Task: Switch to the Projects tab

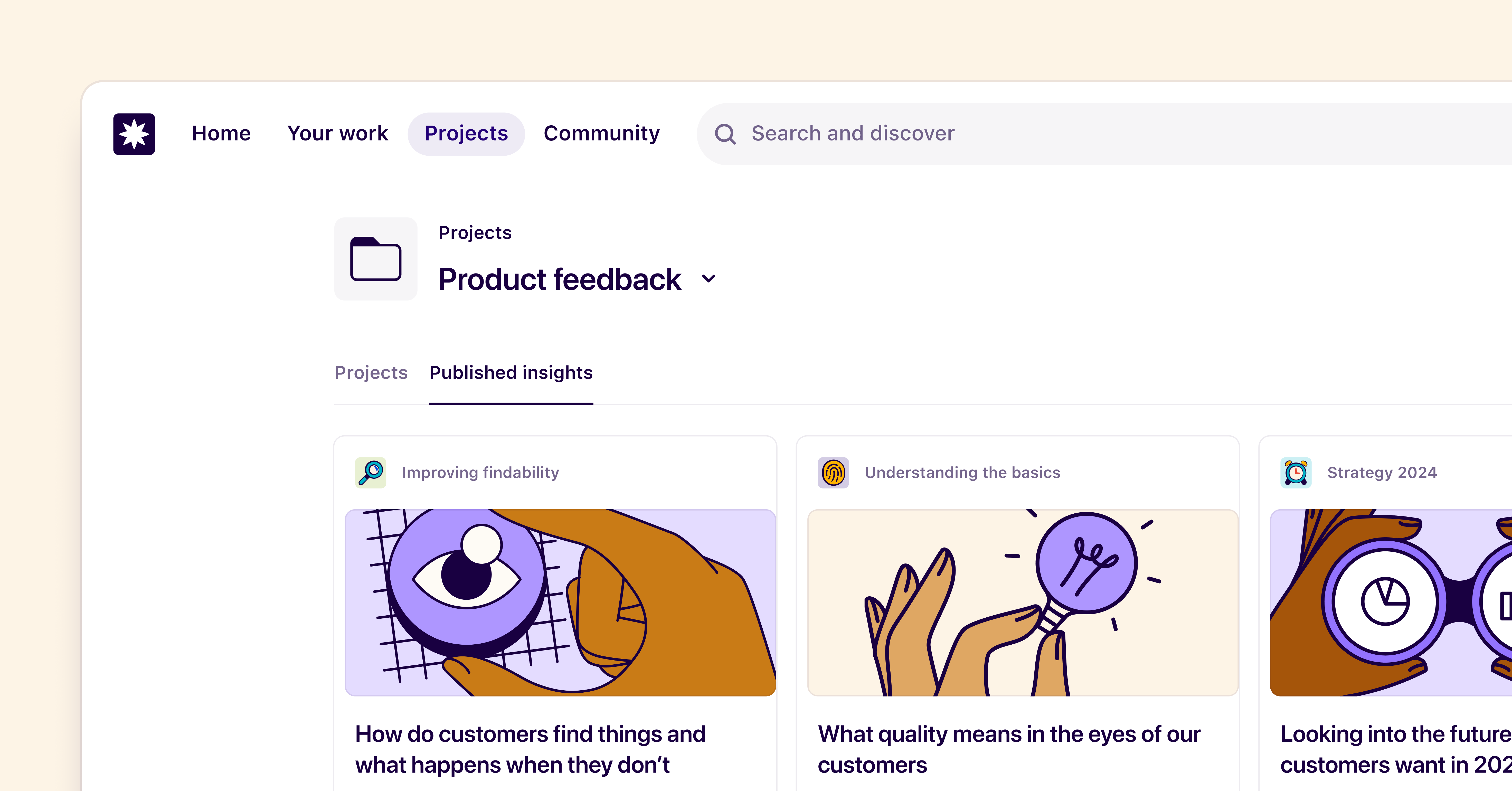Action: (371, 373)
